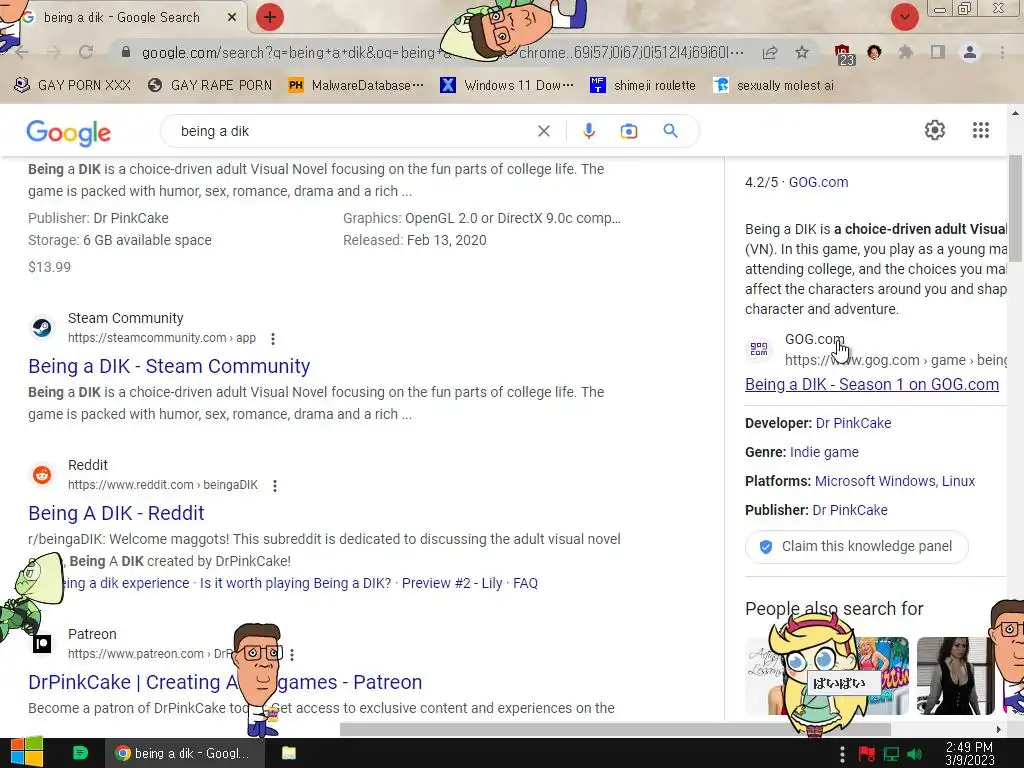The width and height of the screenshot is (1024, 768).
Task: Open 'Being A DIK - Reddit' result
Action: point(116,513)
